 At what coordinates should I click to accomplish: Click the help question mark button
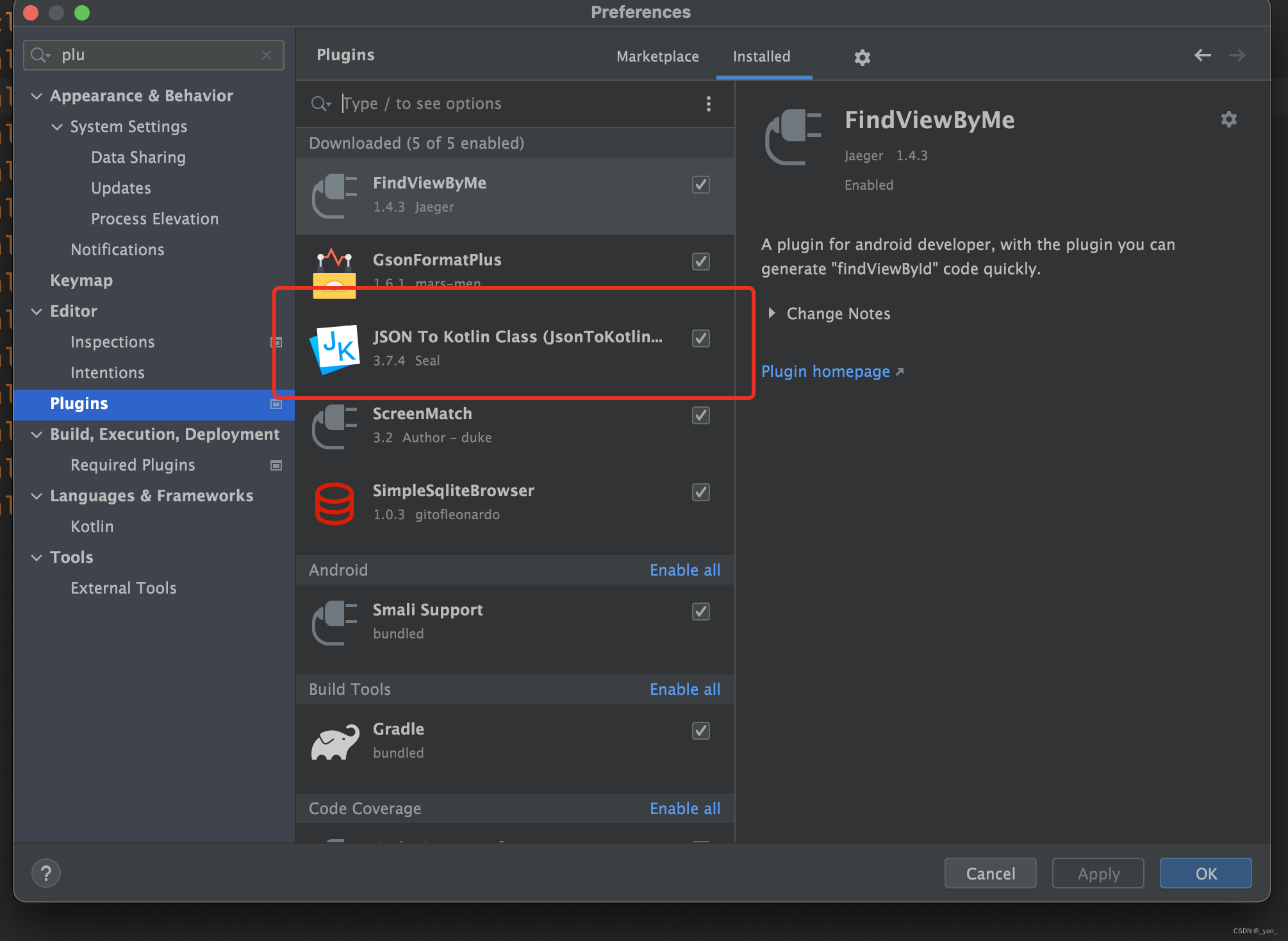46,873
